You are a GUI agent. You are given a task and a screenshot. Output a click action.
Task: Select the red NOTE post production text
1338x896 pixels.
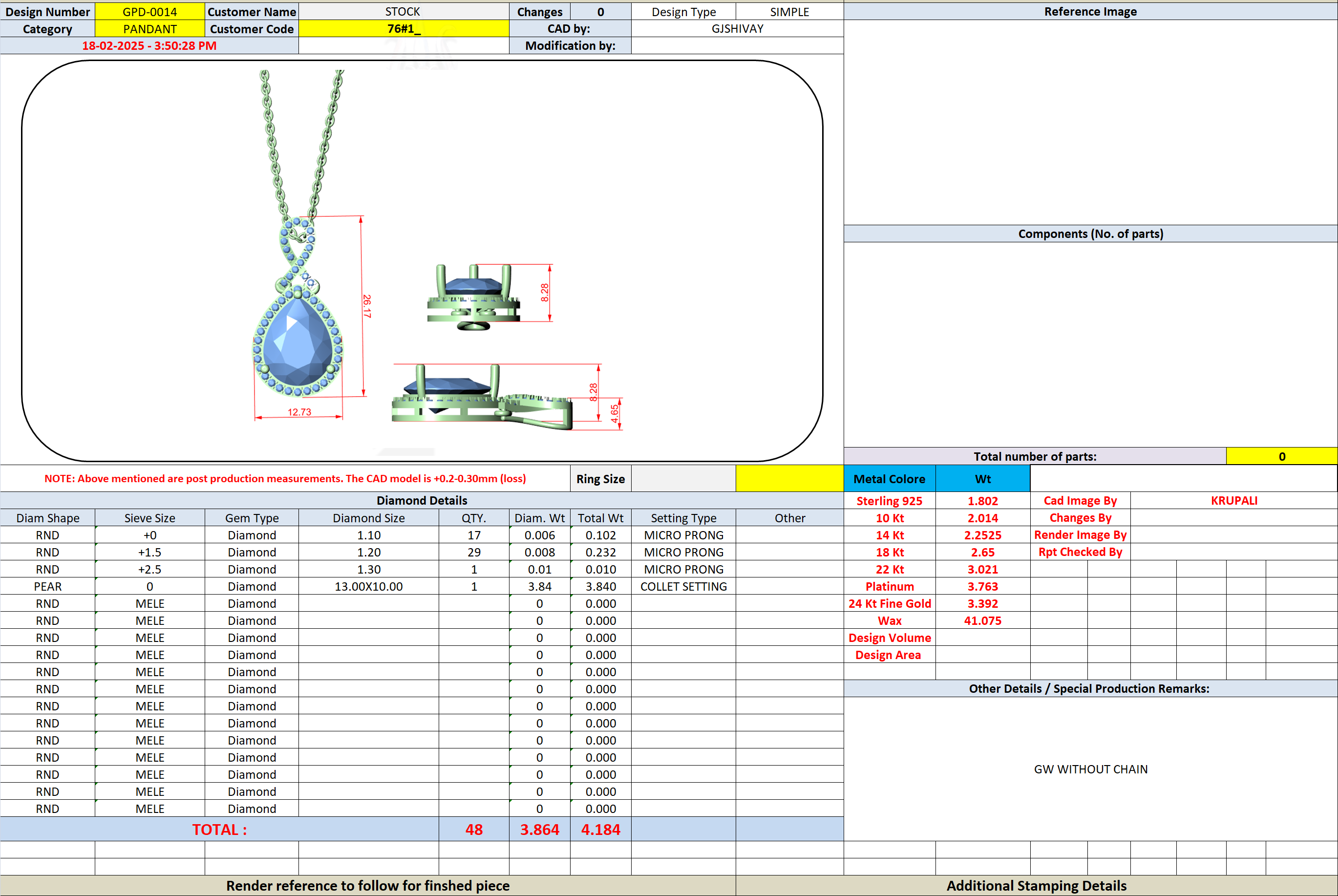click(x=285, y=479)
